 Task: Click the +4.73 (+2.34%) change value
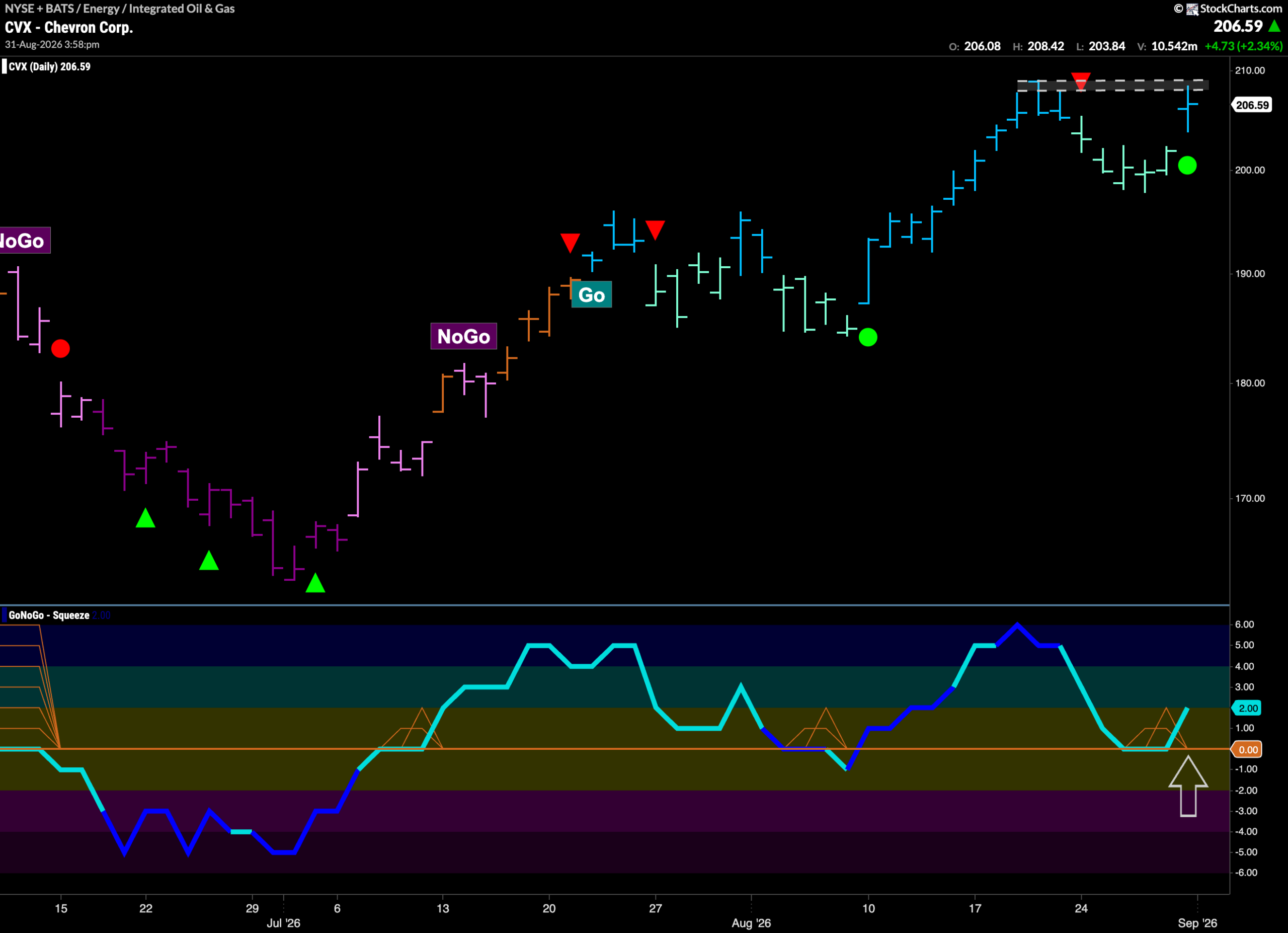tap(1243, 47)
